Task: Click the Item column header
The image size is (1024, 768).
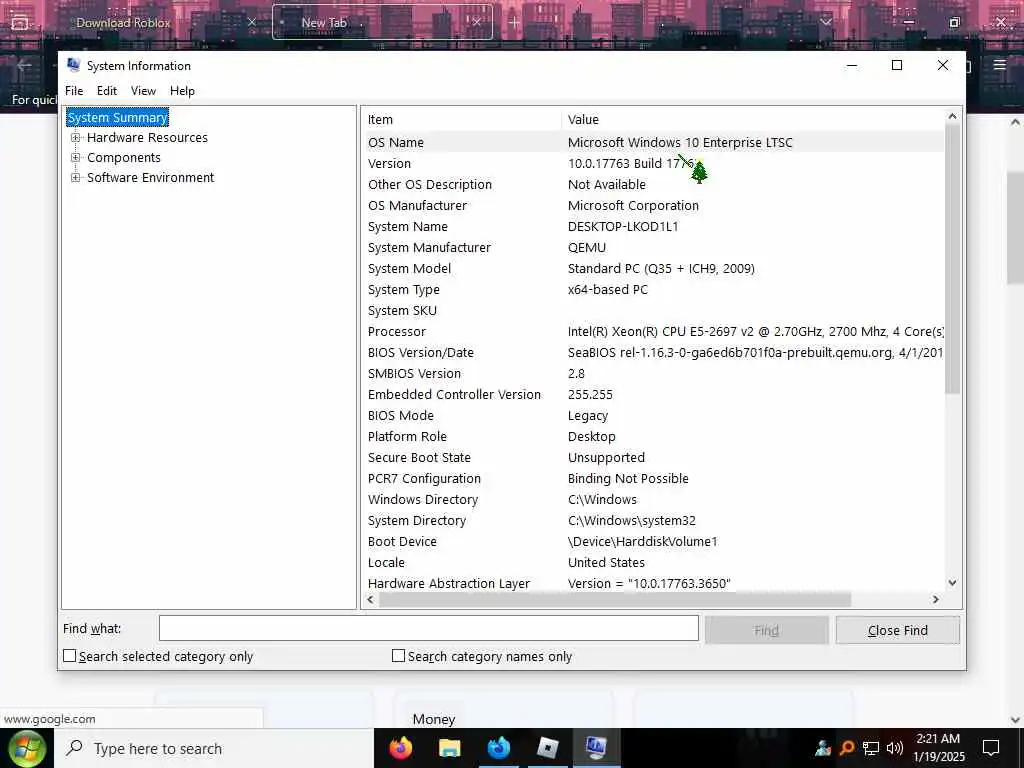Action: tap(462, 120)
